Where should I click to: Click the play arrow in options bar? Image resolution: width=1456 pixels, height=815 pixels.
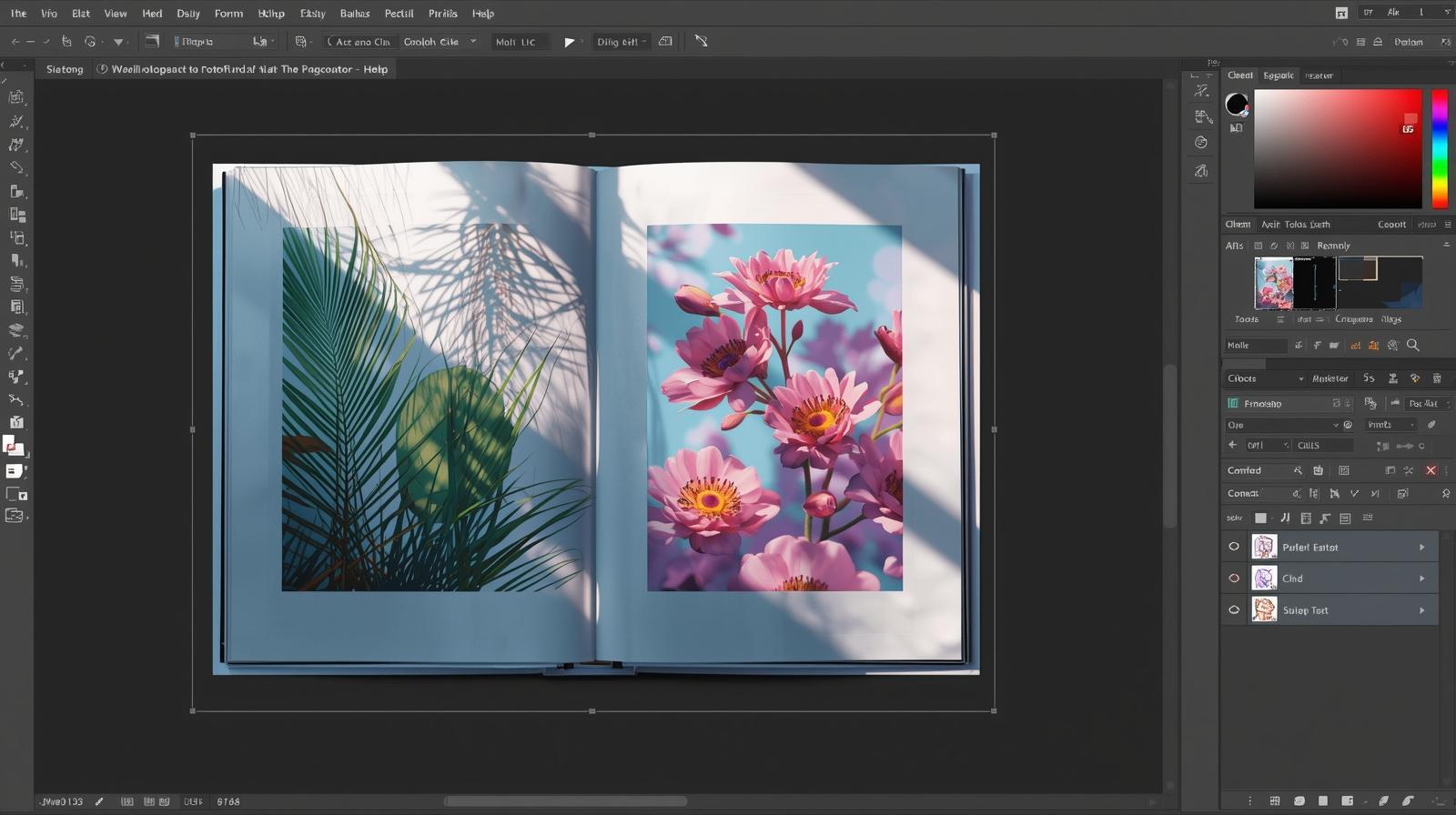(570, 42)
